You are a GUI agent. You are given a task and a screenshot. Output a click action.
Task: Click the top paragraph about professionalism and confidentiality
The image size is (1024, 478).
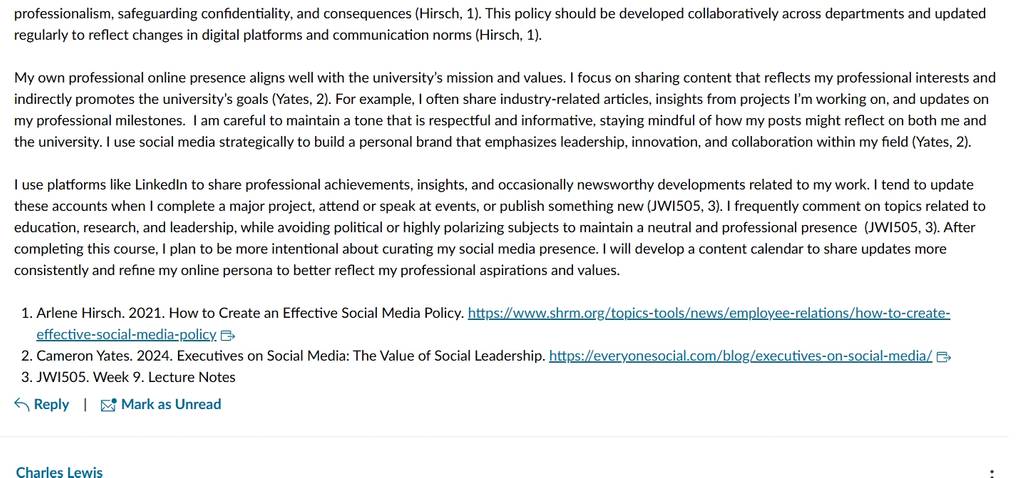point(500,24)
